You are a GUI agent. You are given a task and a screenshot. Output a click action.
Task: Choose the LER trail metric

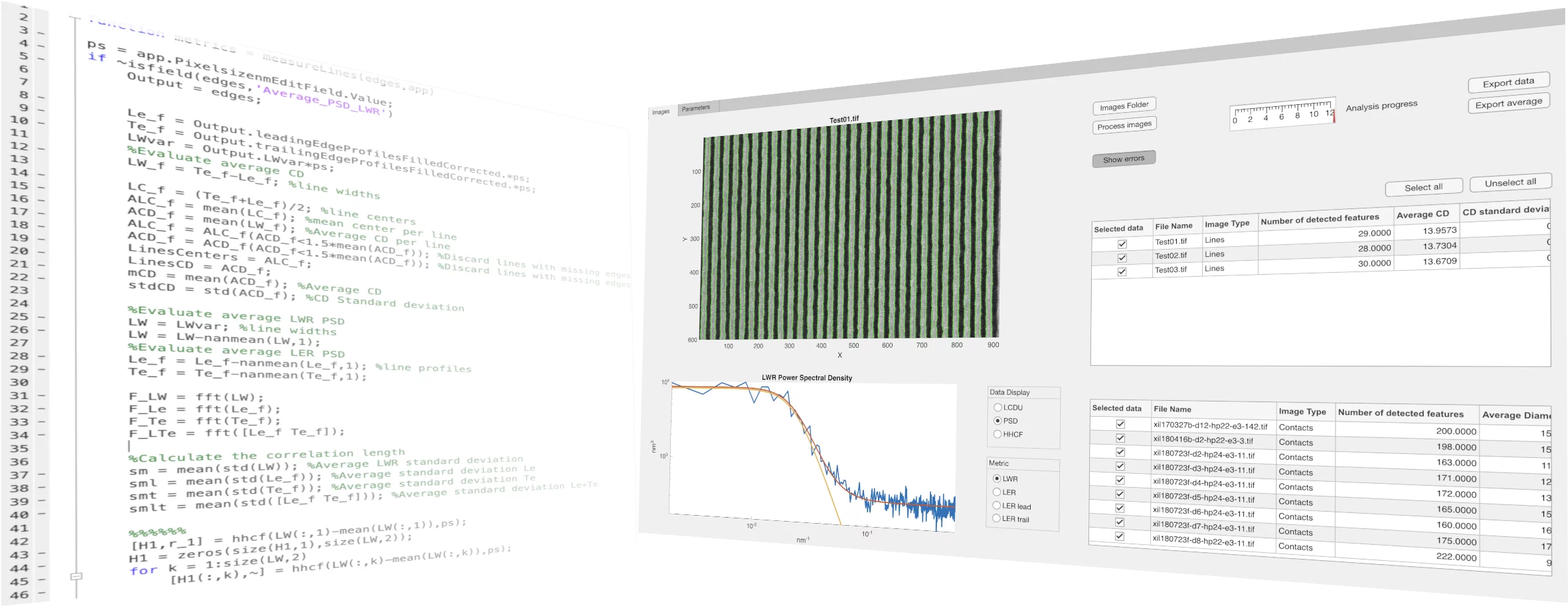coord(996,518)
